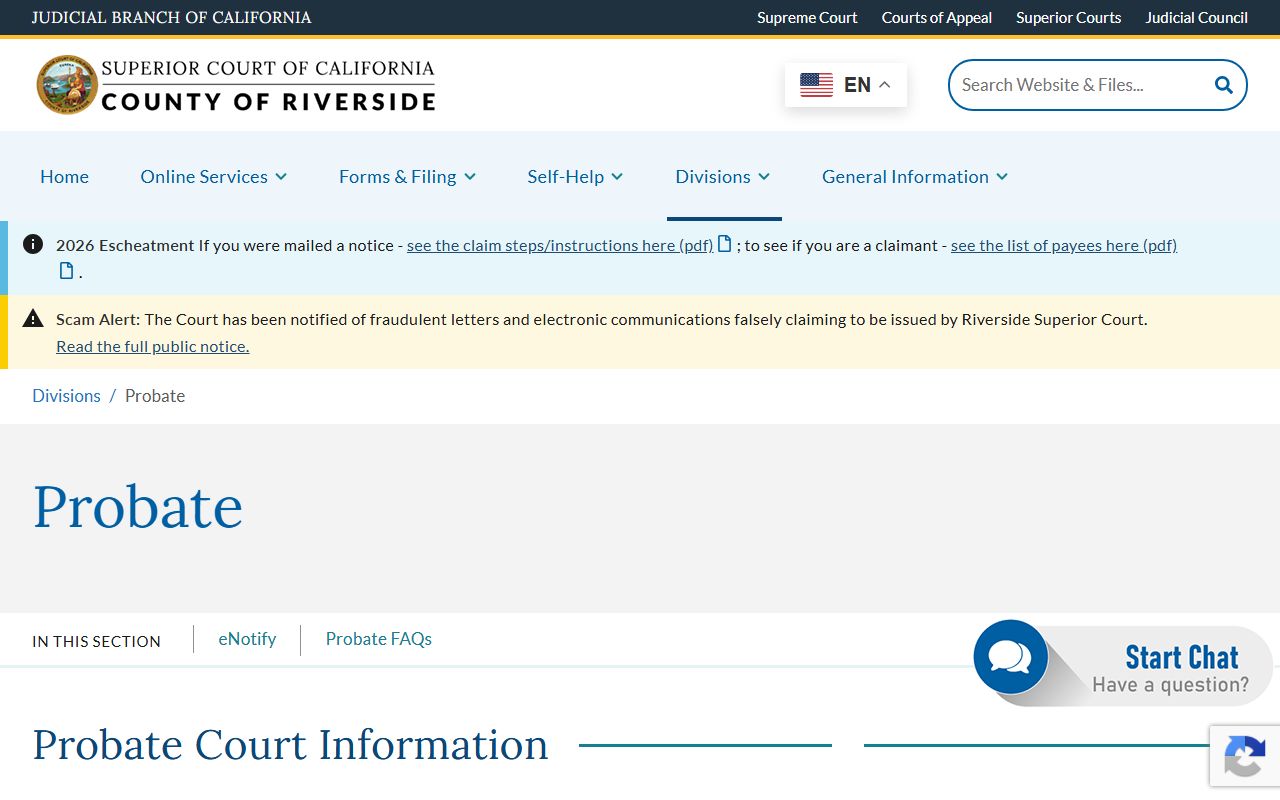Expand the Forms & Filing menu

coord(407,176)
